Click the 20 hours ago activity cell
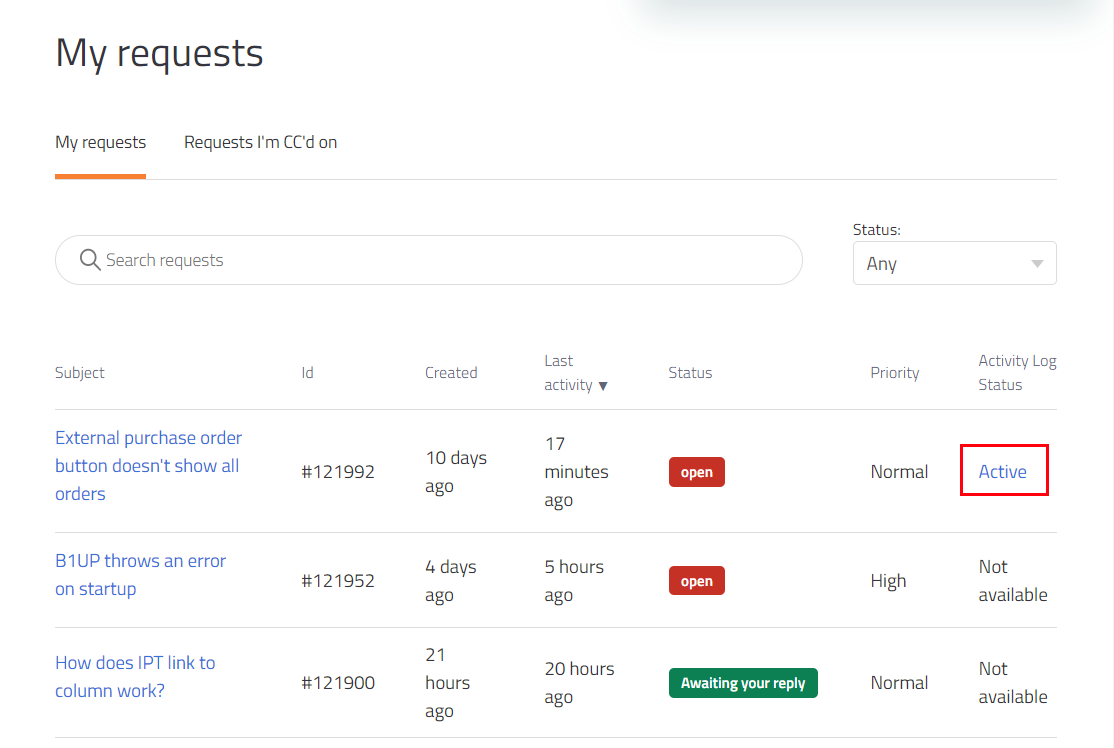The height and width of the screenshot is (748, 1114). point(579,683)
